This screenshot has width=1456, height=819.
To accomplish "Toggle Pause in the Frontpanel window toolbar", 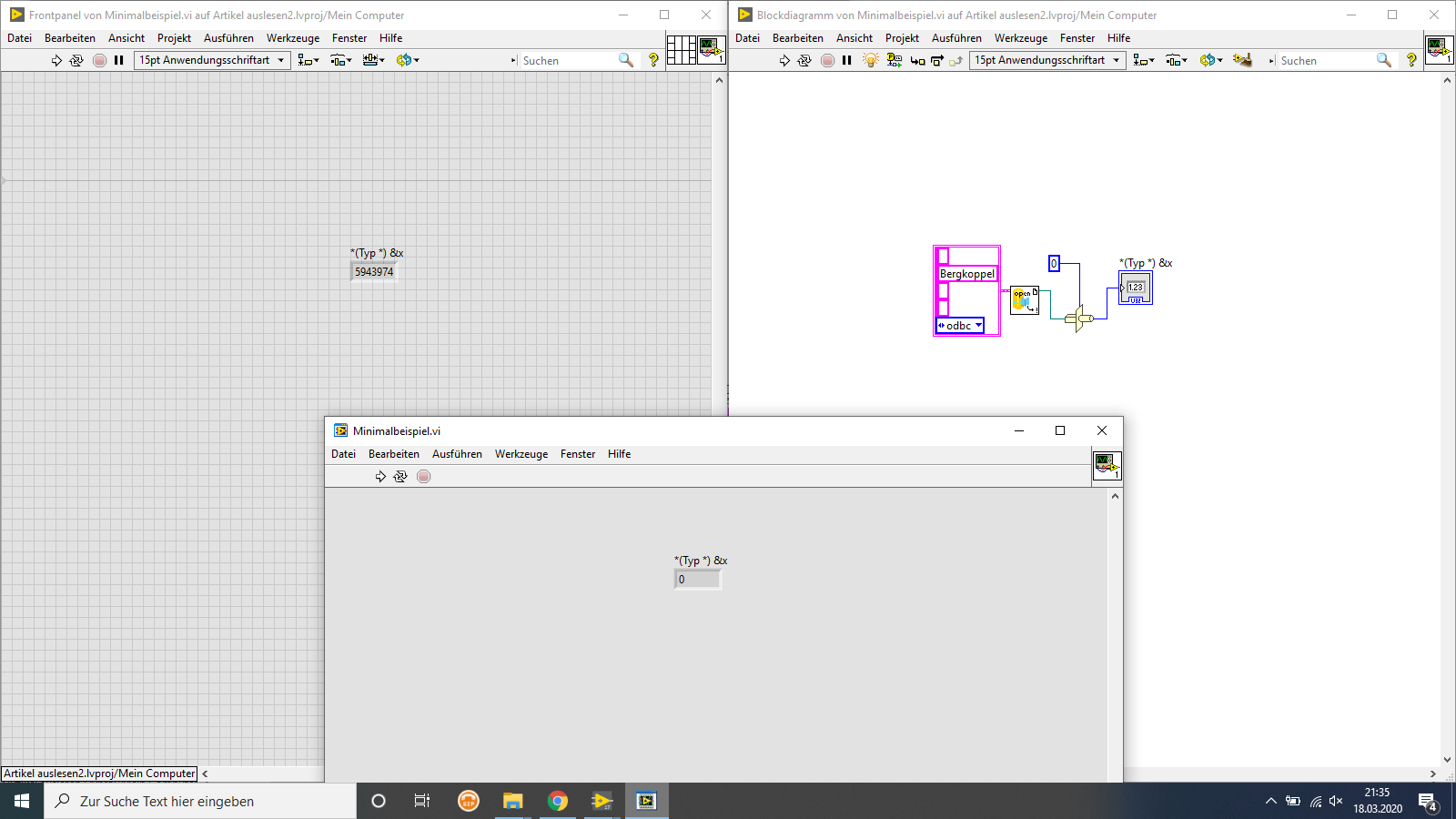I will [119, 60].
